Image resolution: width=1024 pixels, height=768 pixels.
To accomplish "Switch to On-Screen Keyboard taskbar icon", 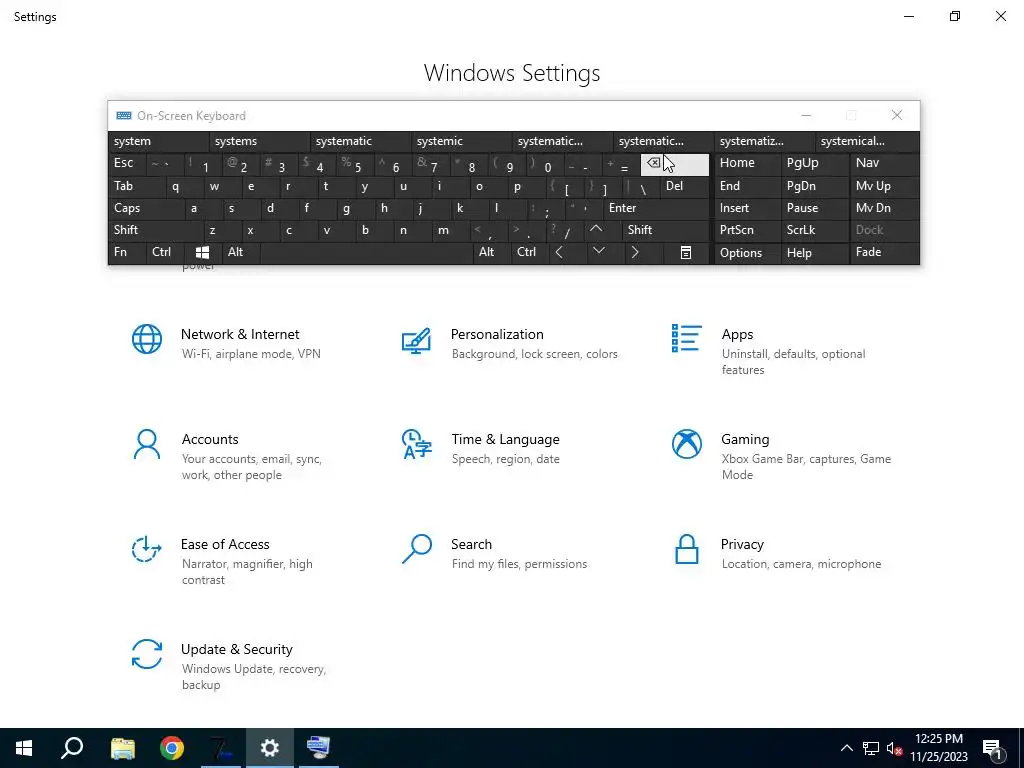I will (x=319, y=748).
